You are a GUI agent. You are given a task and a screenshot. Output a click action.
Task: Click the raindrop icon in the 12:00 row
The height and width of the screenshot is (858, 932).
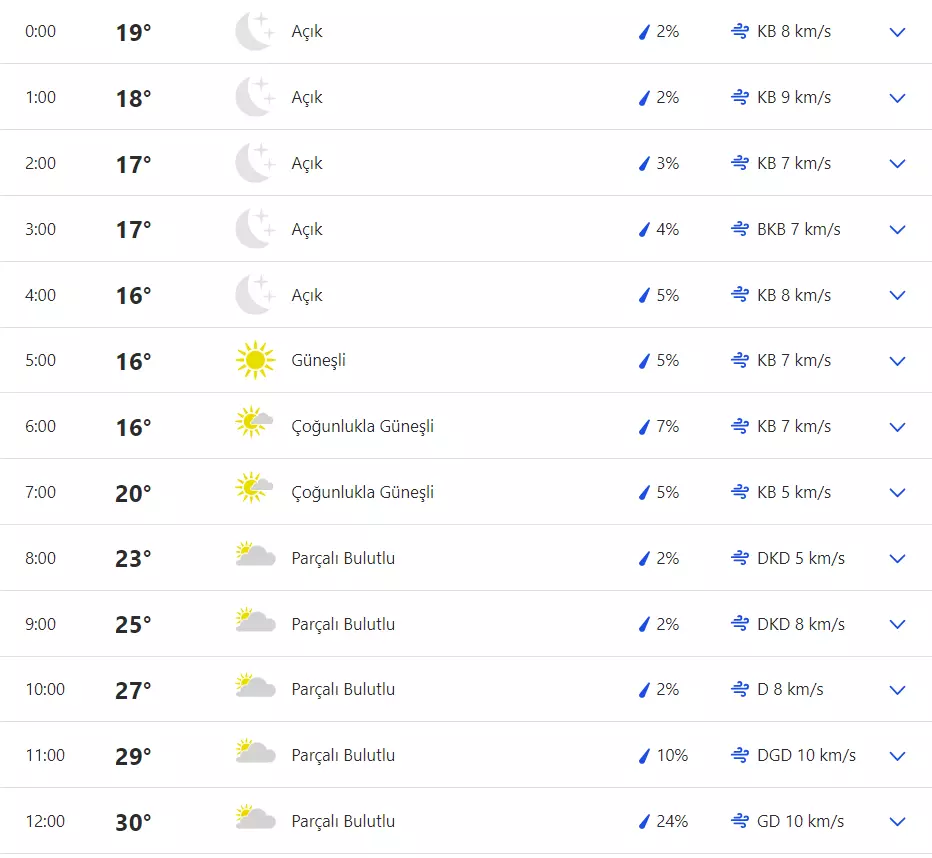click(645, 821)
